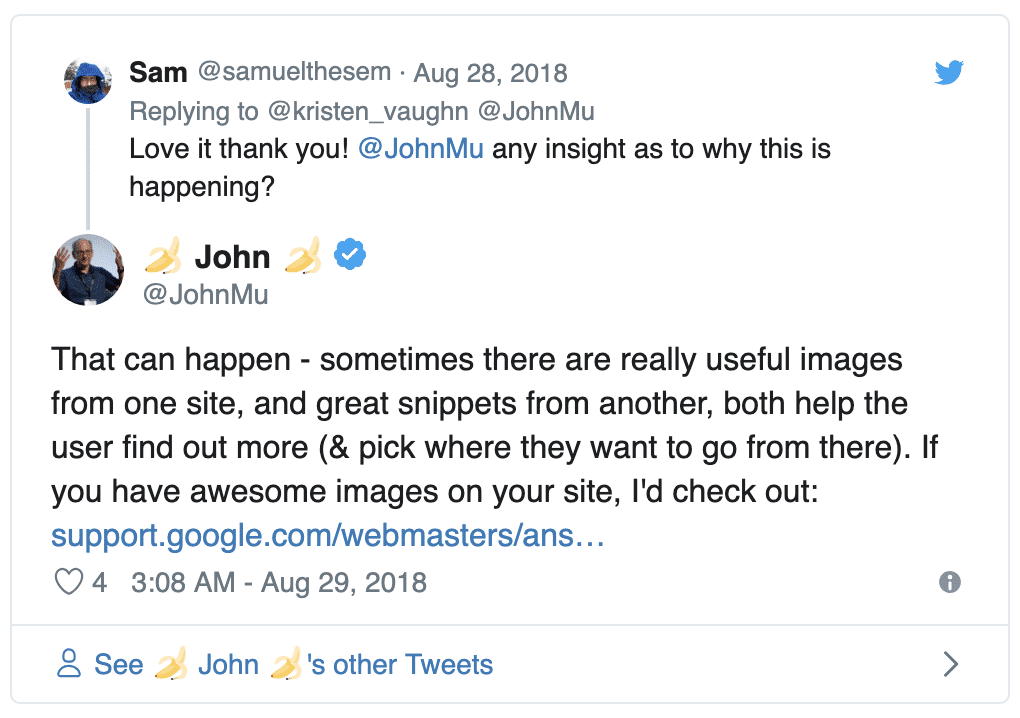Open John's profile avatar photo
1020x718 pixels.
coord(88,270)
